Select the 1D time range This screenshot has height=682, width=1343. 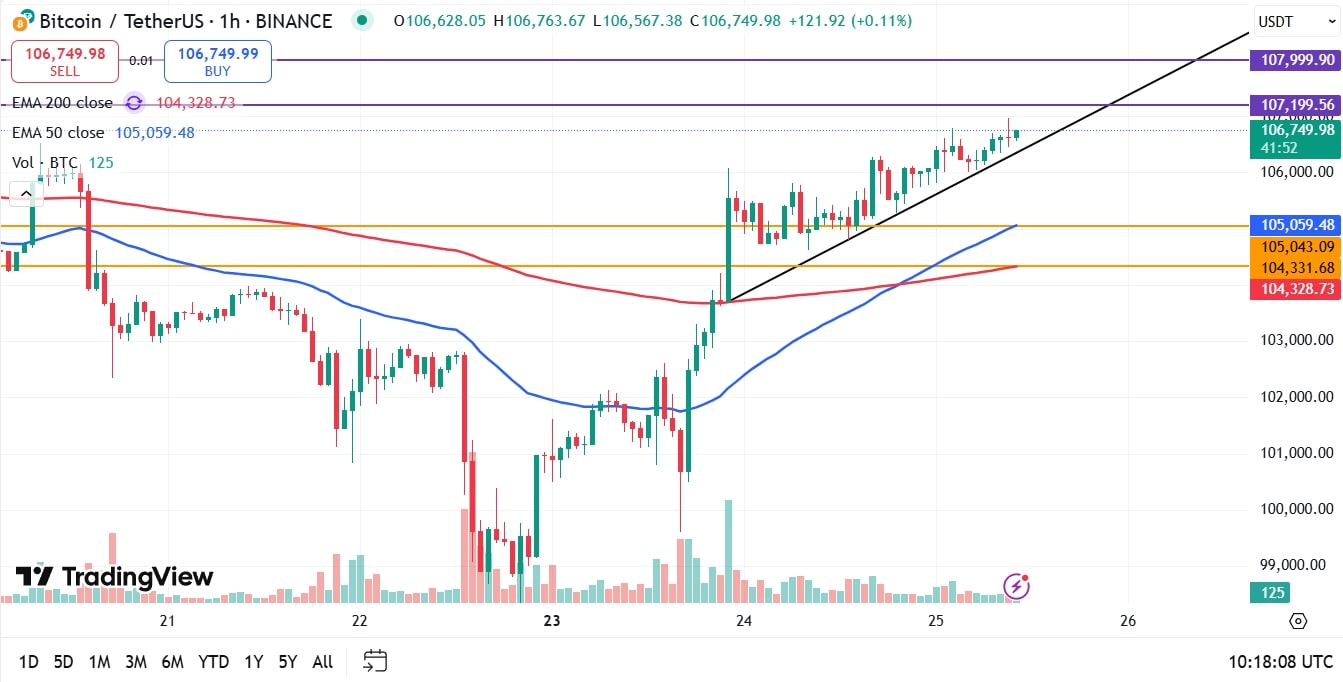click(29, 661)
